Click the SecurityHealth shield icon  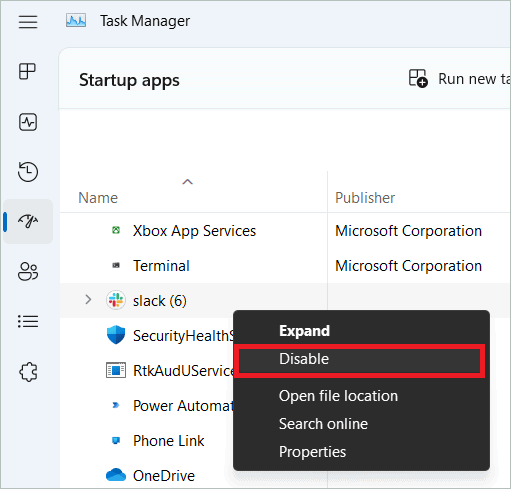[116, 335]
